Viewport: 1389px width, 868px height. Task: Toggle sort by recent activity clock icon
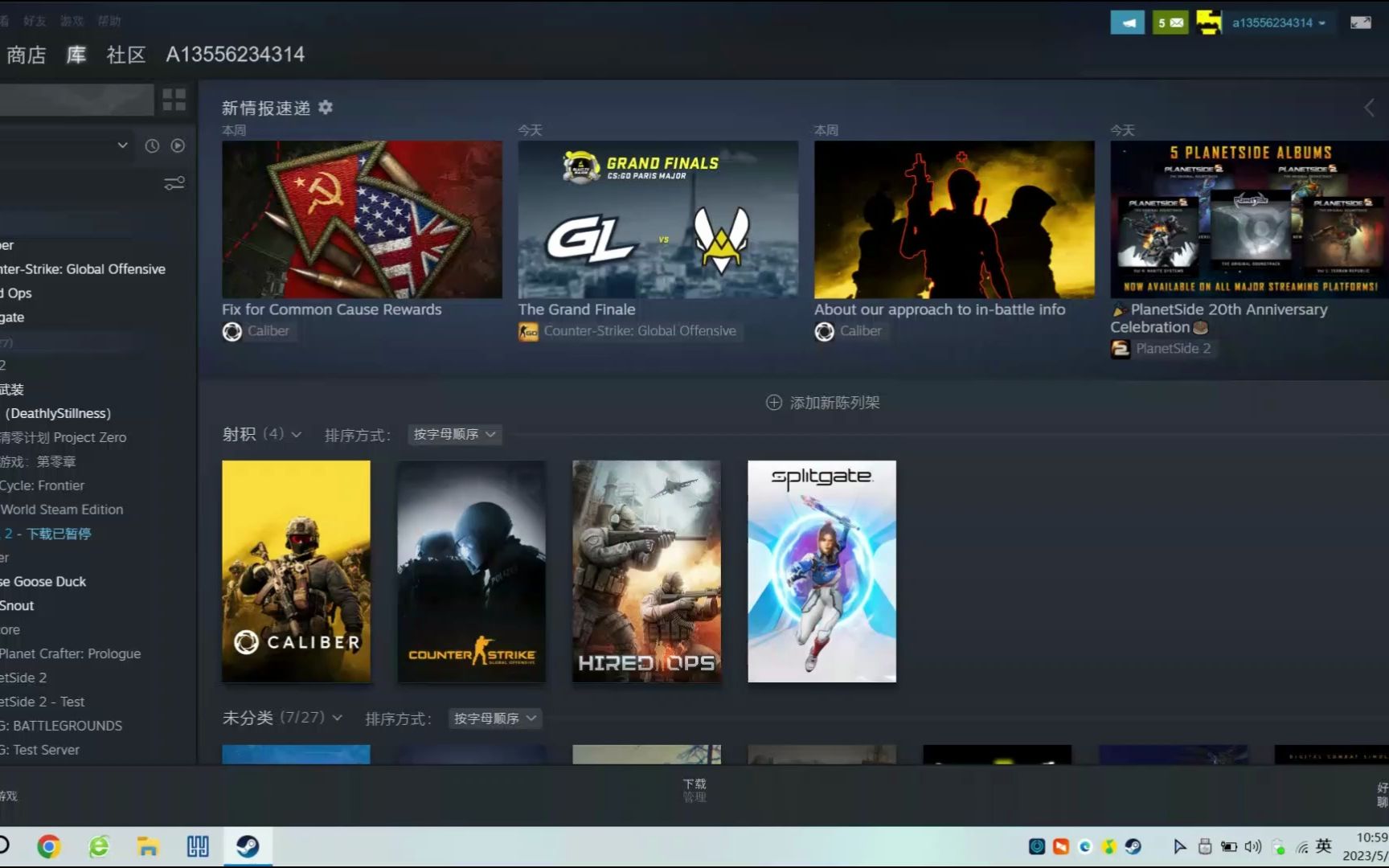click(x=152, y=145)
